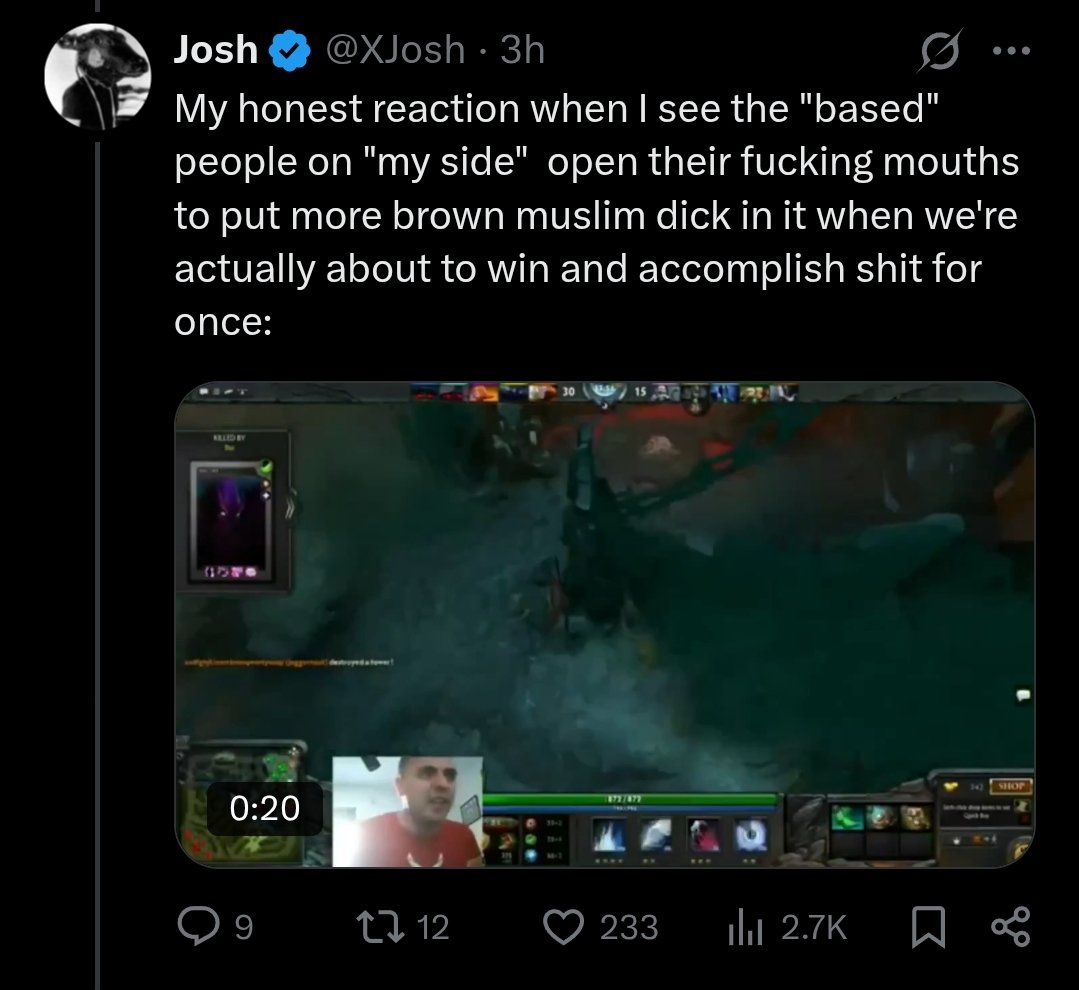
Task: Click the Killed By panel in the video
Action: tap(235, 510)
